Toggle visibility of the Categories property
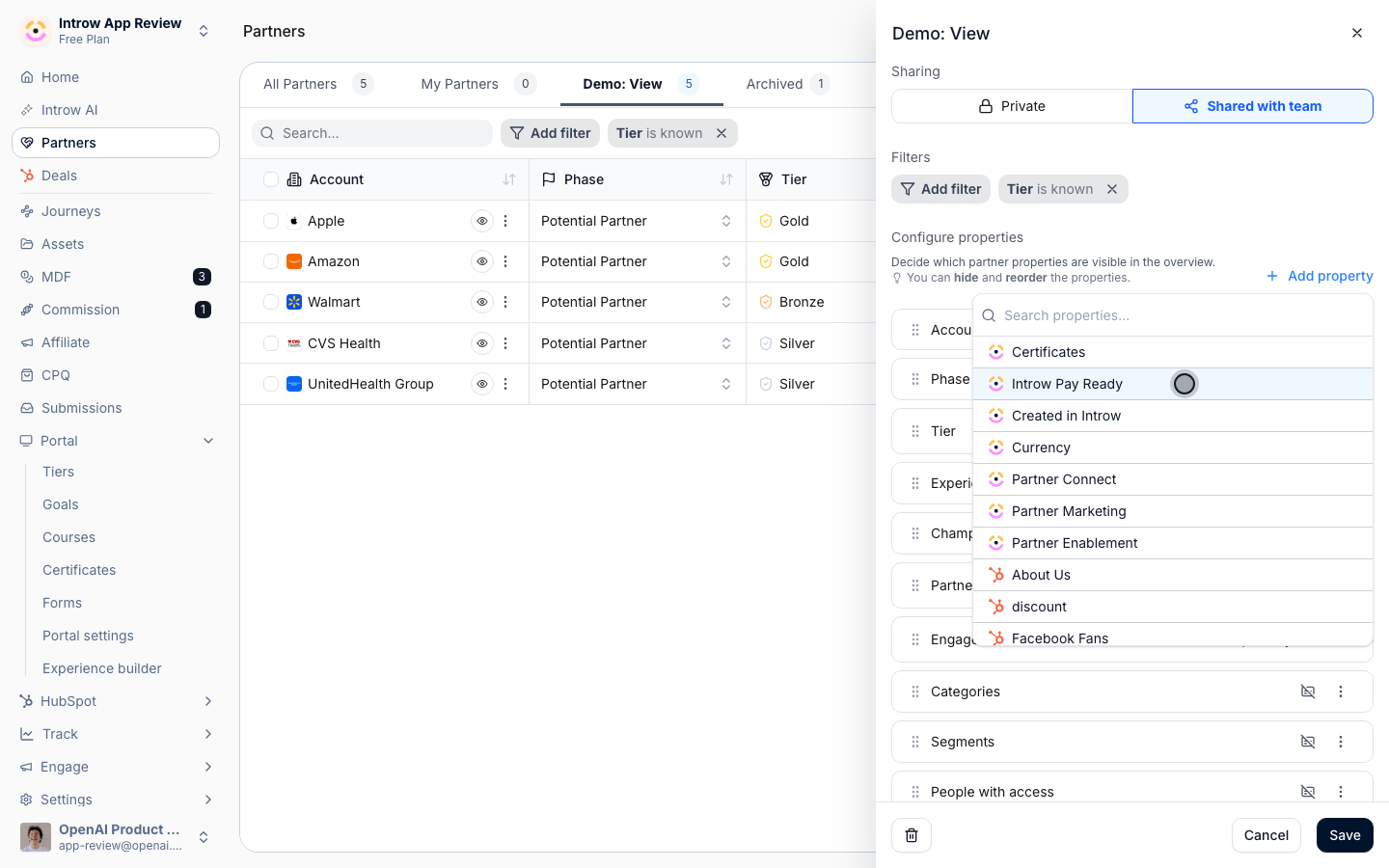 click(x=1308, y=692)
